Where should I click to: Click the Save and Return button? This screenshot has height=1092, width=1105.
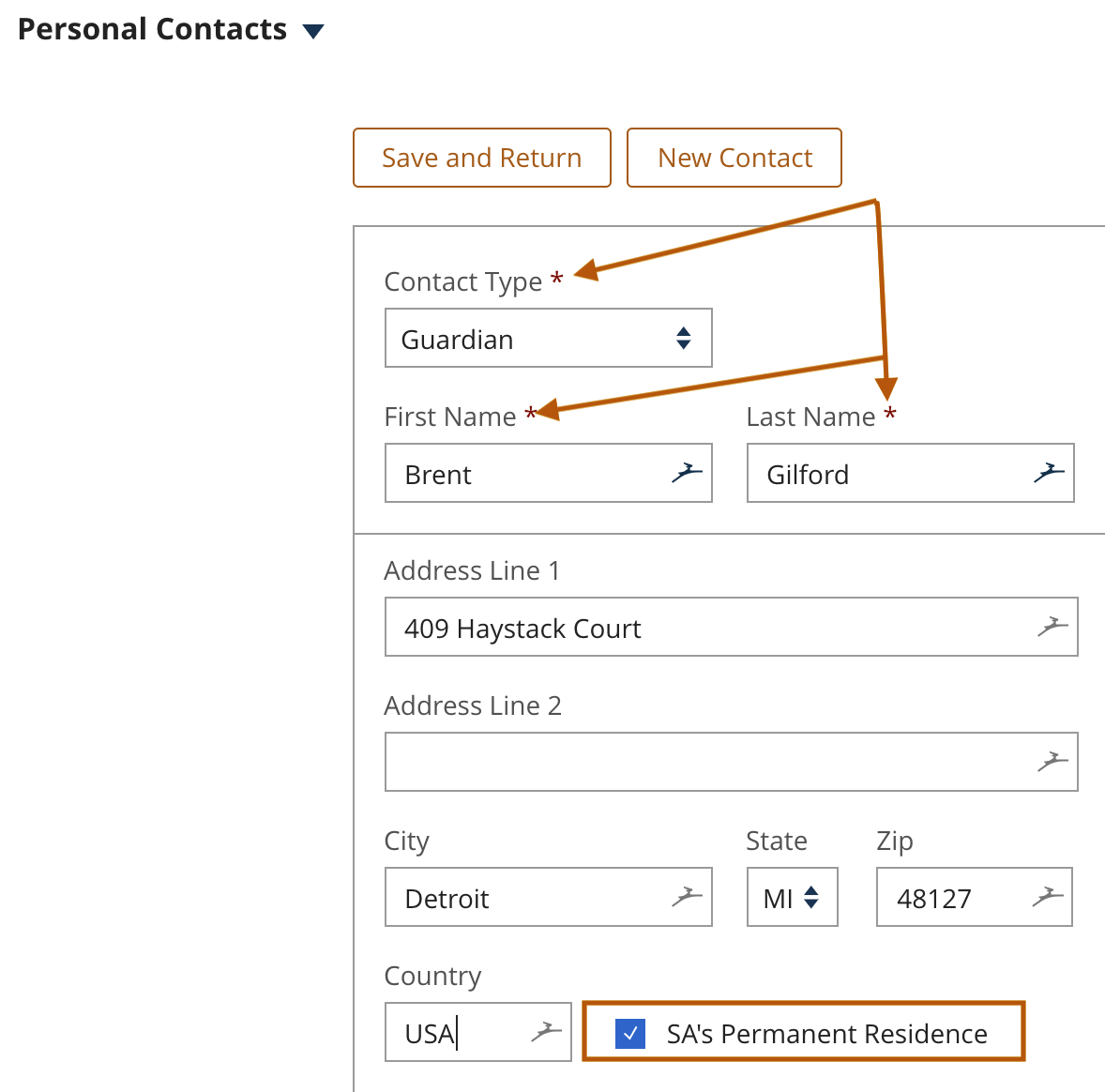481,157
